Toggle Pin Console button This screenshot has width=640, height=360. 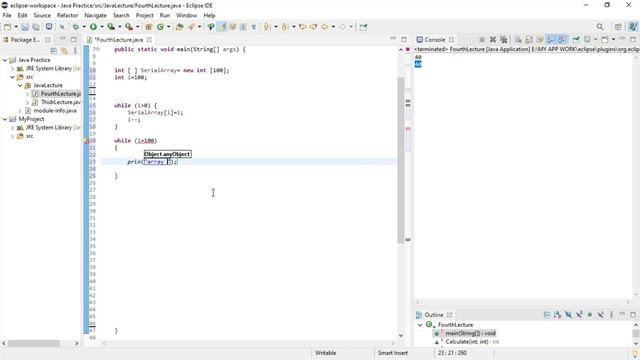pyautogui.click(x=576, y=40)
